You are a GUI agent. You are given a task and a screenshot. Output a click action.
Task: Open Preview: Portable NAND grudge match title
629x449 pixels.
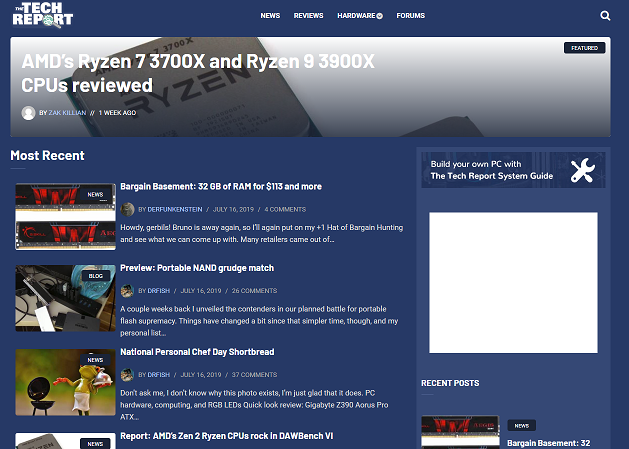[x=197, y=268]
